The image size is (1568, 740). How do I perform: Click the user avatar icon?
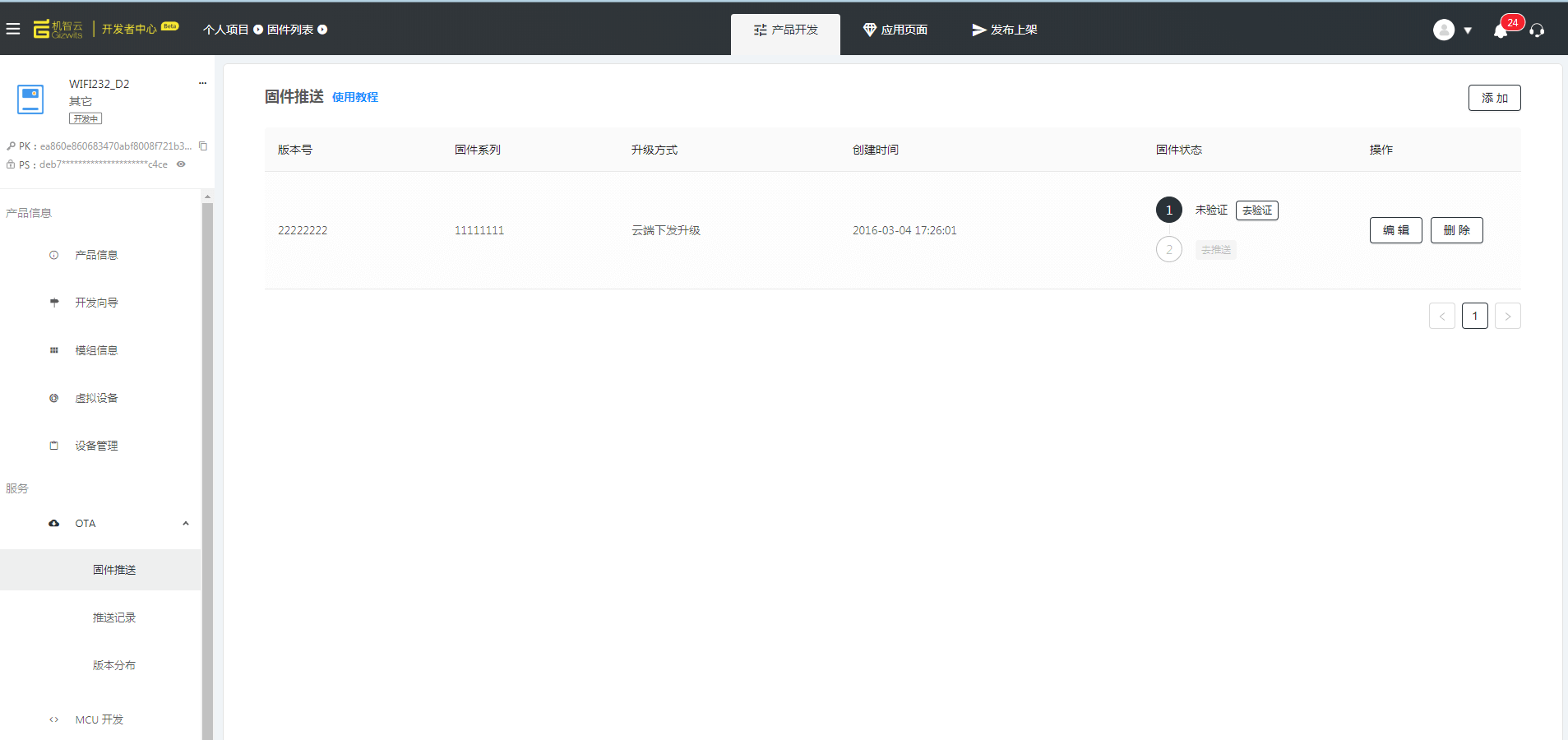point(1444,30)
